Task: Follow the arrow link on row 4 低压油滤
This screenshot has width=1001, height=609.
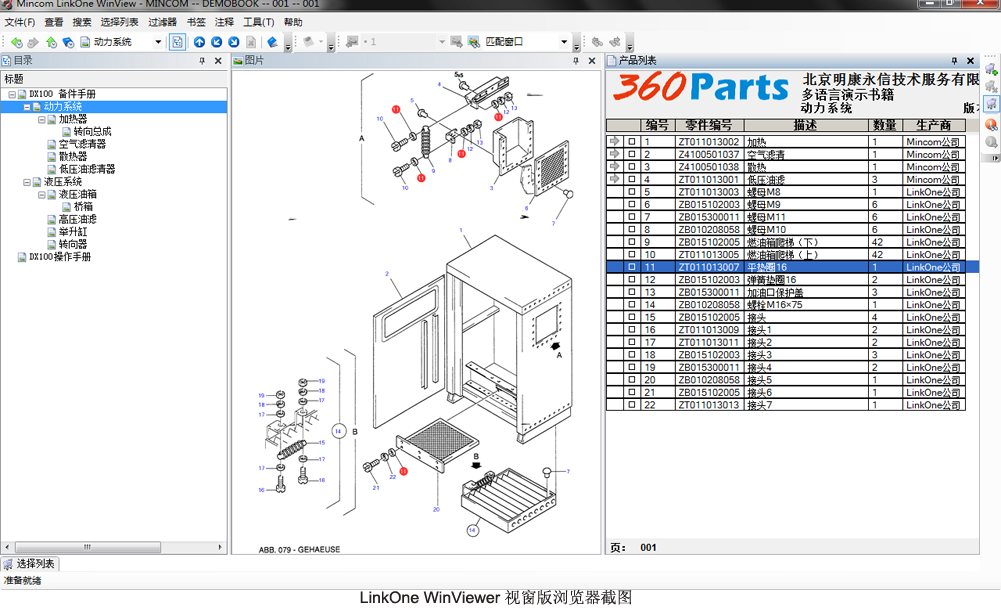Action: coord(614,179)
